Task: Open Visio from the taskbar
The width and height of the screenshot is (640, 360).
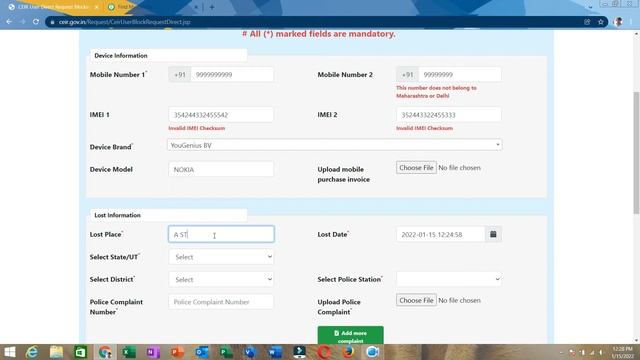Action: coord(251,352)
